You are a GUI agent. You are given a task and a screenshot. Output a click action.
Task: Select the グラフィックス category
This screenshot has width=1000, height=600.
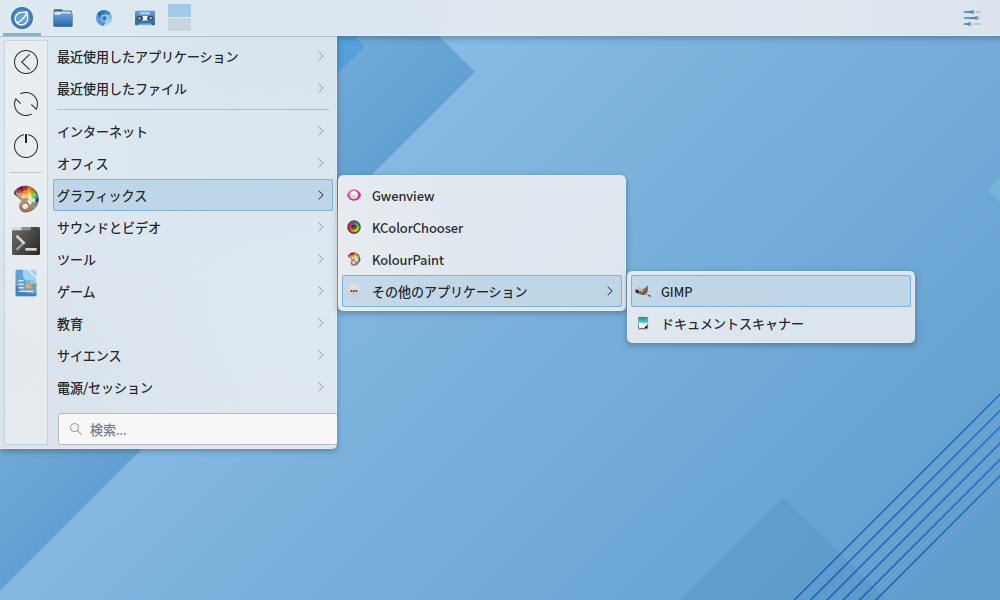193,195
